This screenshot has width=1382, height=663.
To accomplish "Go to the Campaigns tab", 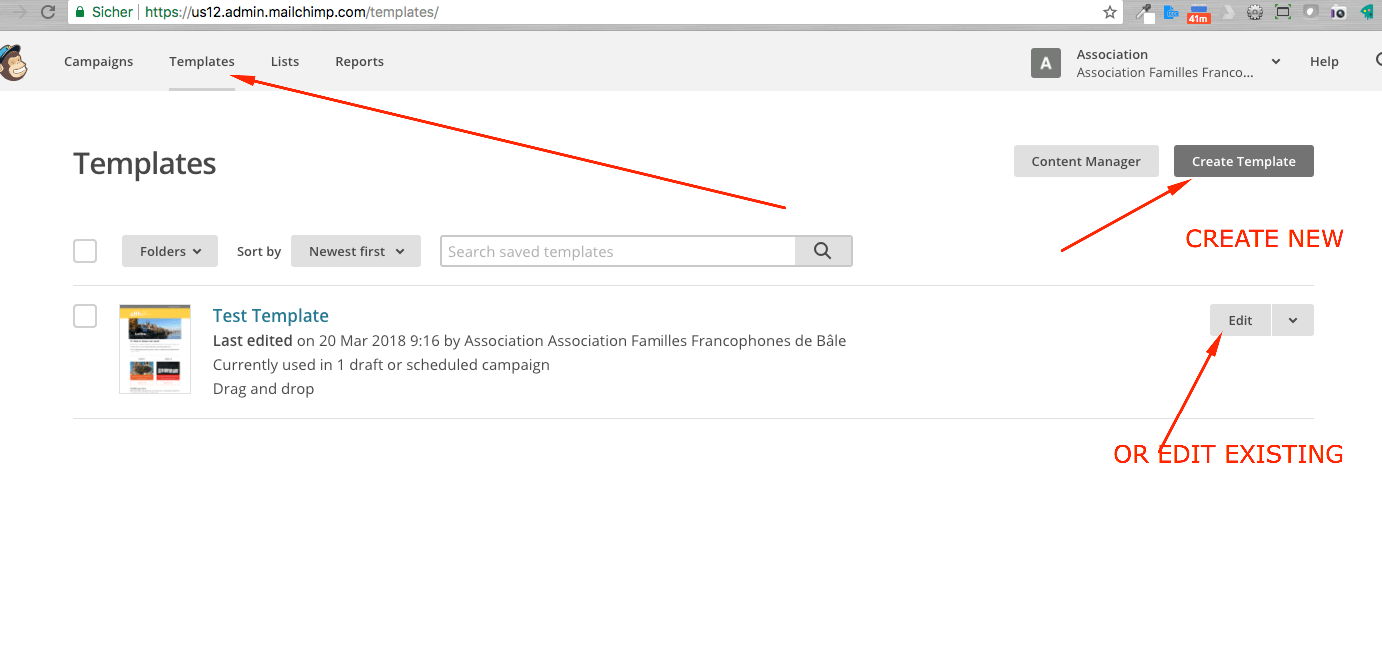I will click(98, 62).
